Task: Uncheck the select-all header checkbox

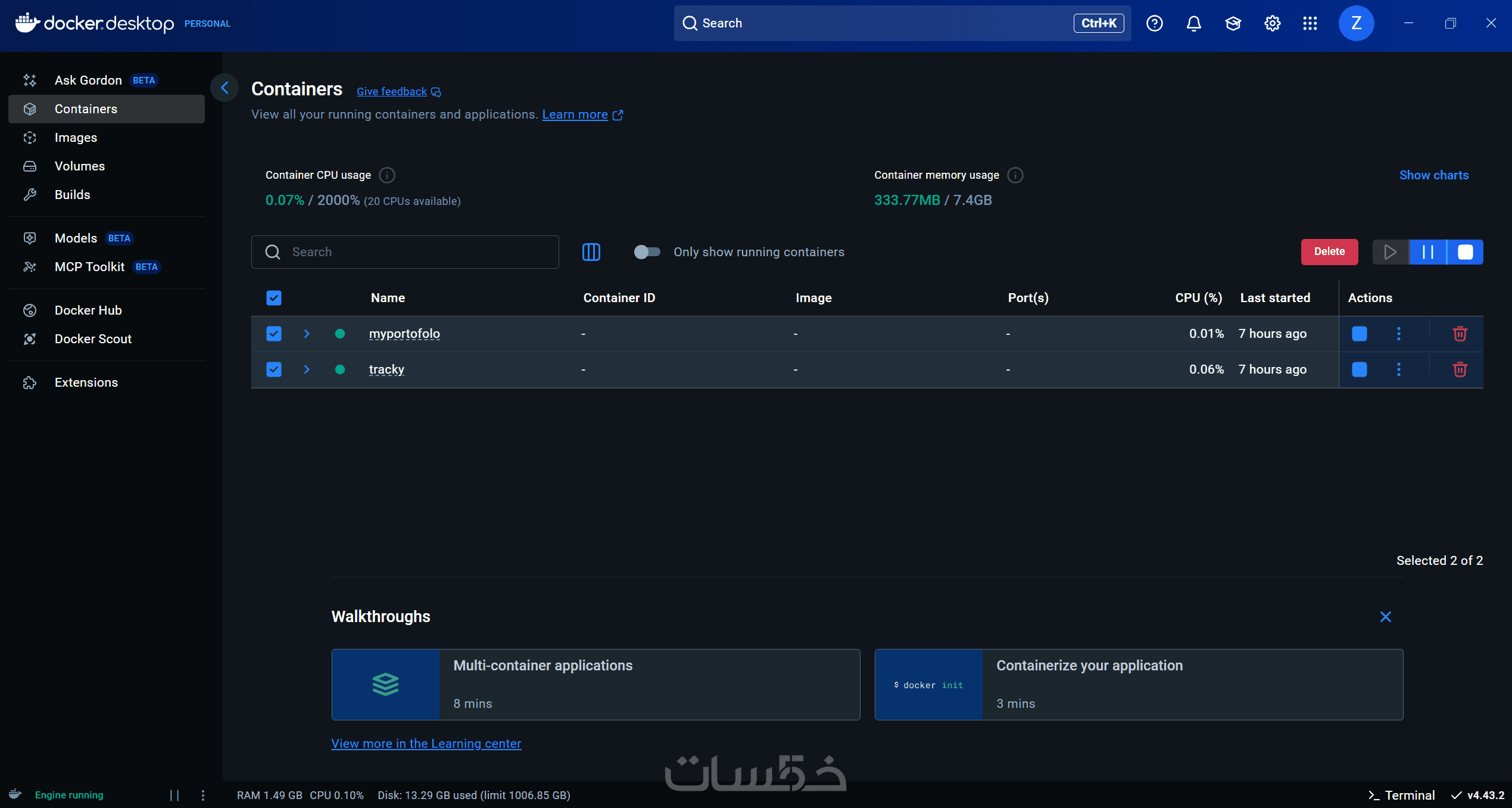Action: [274, 298]
